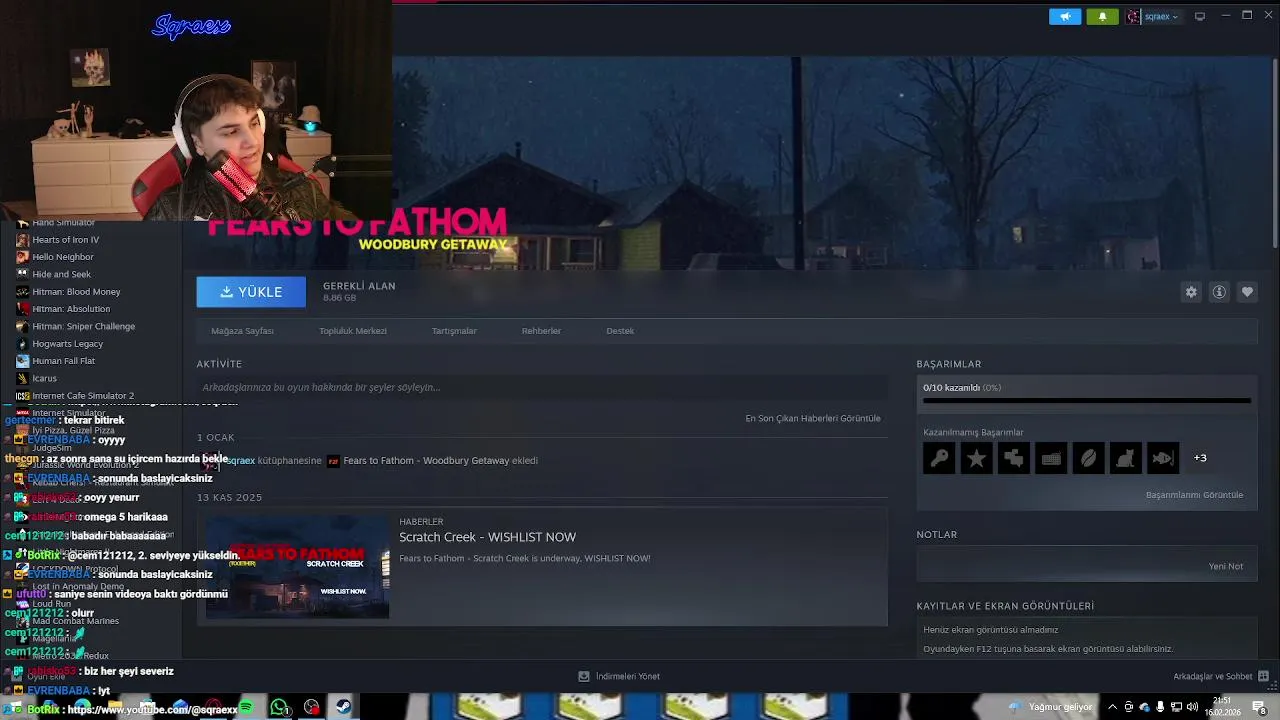The width and height of the screenshot is (1280, 720).
Task: Switch to Big Picture mode monitor icon
Action: (1200, 16)
